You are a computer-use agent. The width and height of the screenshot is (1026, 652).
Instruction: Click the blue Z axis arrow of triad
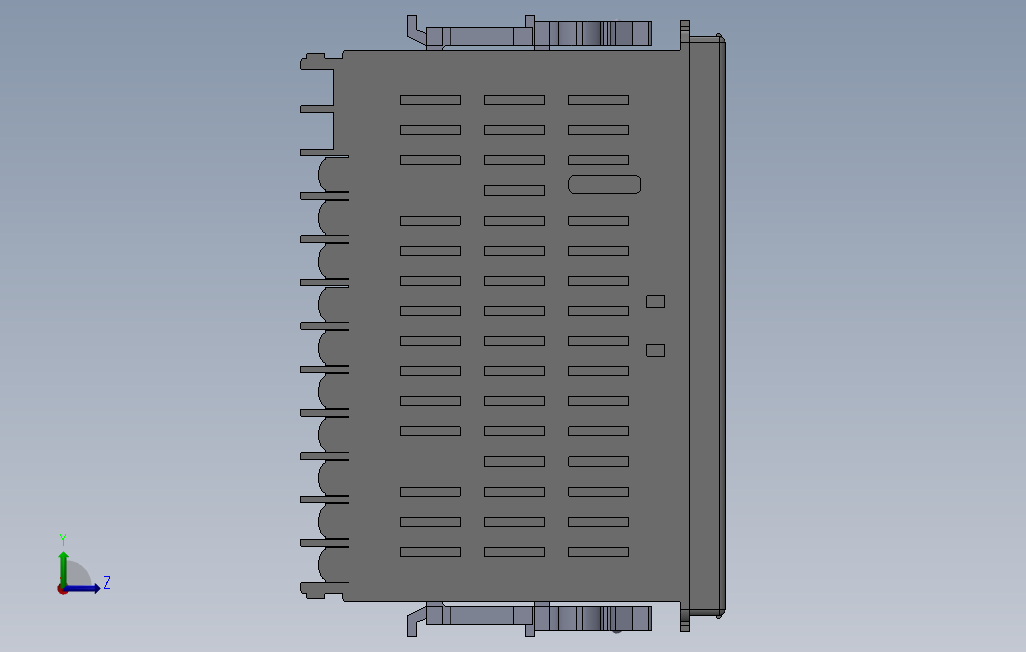coord(82,589)
